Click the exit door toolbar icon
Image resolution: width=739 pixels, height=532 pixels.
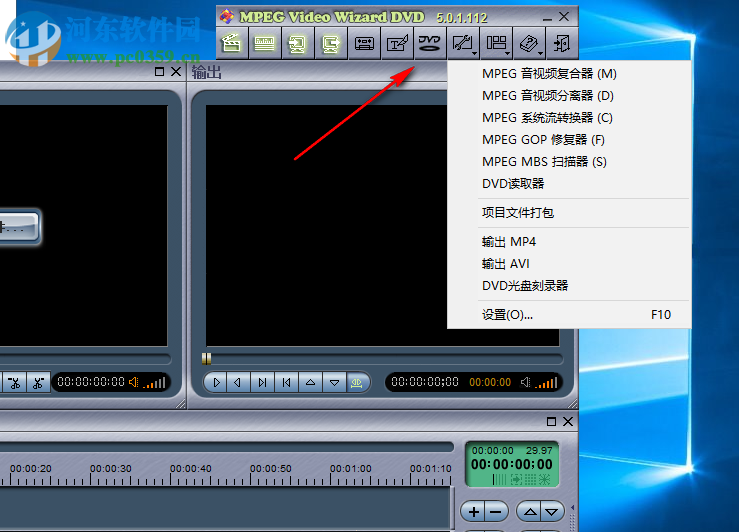pyautogui.click(x=562, y=43)
